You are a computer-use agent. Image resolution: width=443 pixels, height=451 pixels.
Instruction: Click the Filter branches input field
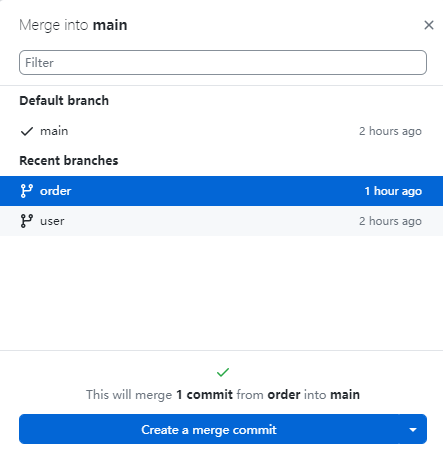click(223, 63)
